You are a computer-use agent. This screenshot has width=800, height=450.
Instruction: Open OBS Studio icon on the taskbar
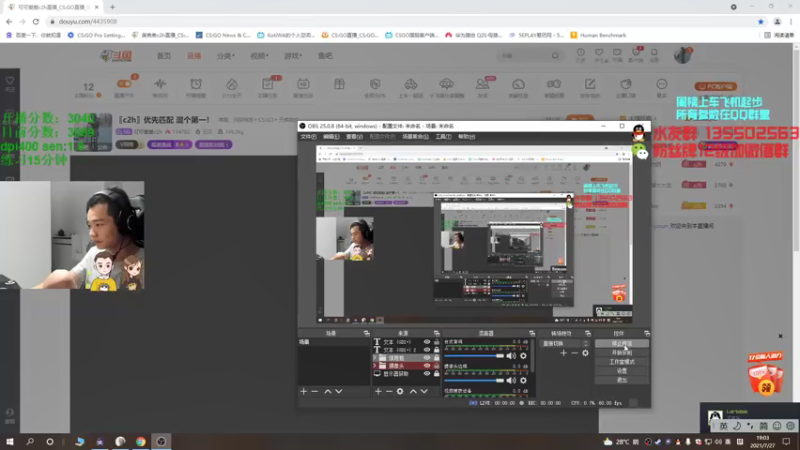pos(161,441)
